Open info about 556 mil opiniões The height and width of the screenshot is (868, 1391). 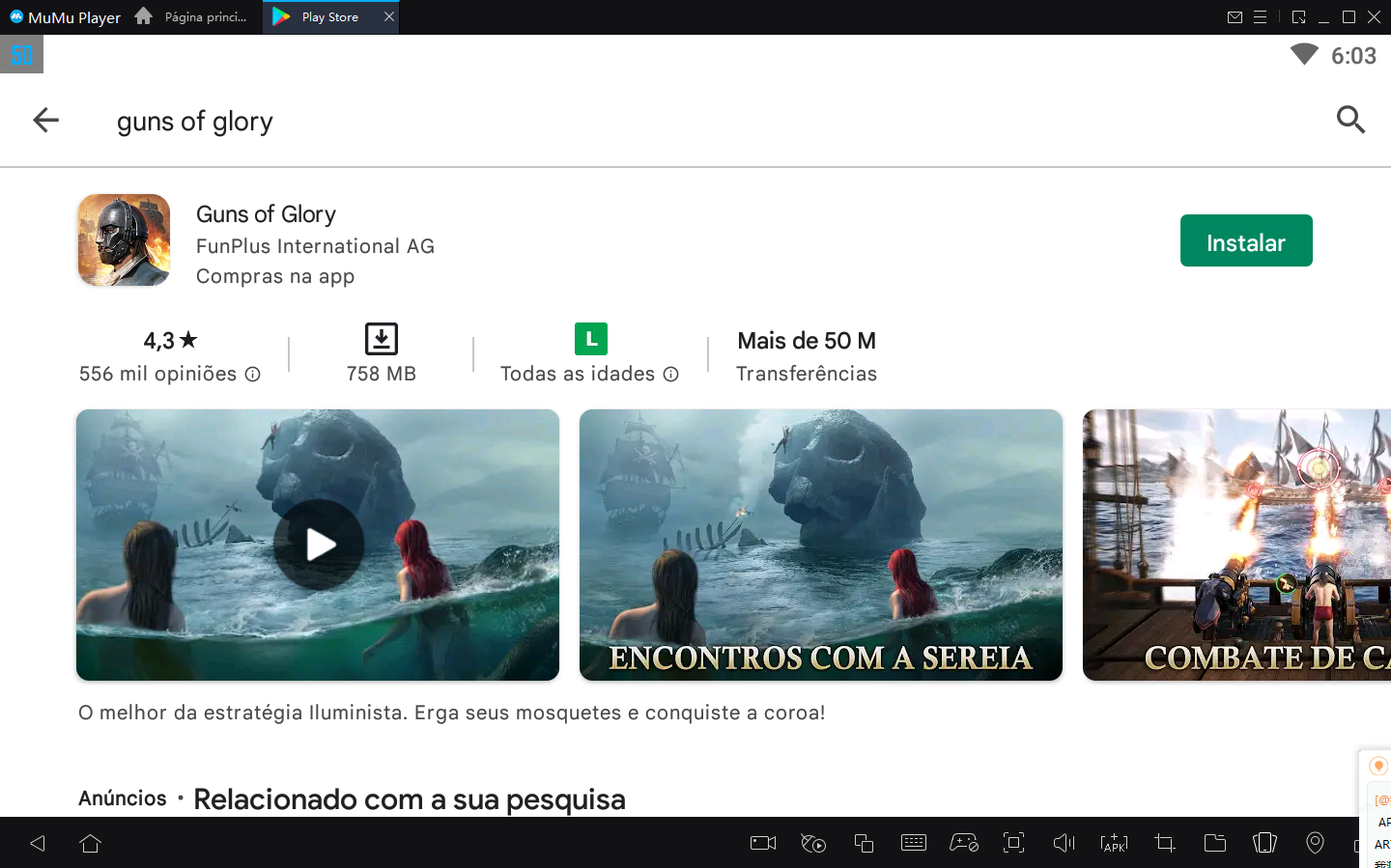point(252,374)
